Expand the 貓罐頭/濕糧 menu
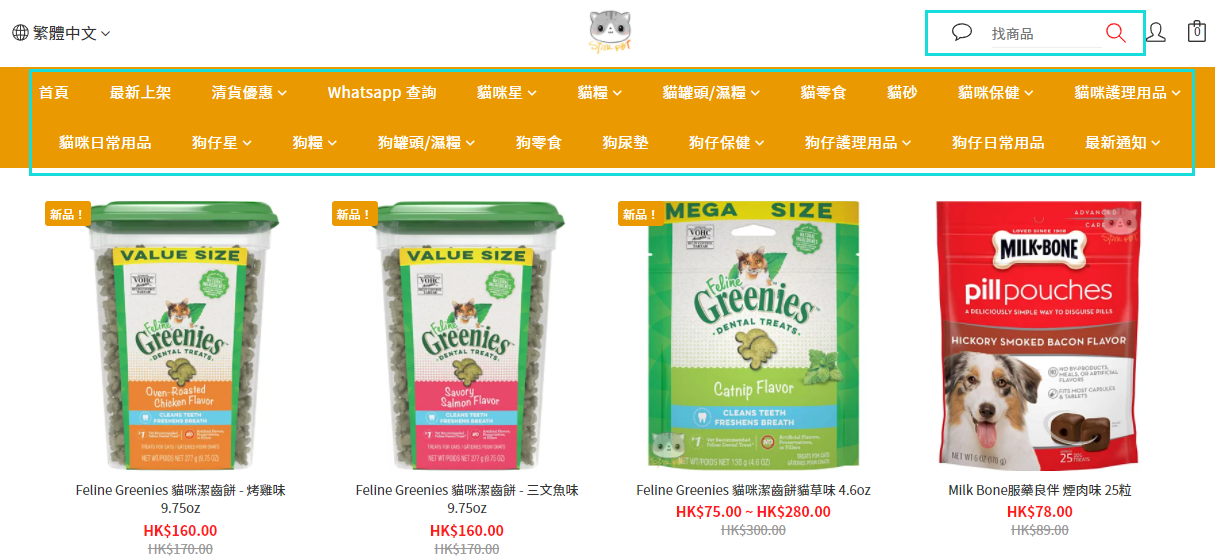The height and width of the screenshot is (560, 1215). (x=711, y=93)
